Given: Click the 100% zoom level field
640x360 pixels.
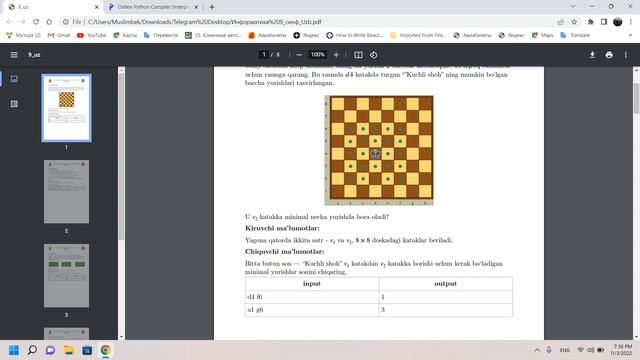Looking at the screenshot, I should click(x=317, y=54).
